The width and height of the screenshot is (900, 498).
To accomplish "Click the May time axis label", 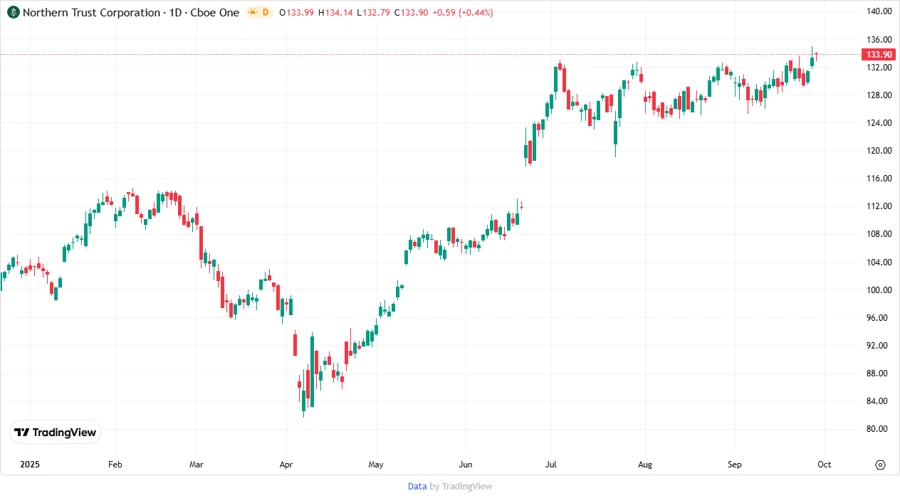I will (376, 465).
